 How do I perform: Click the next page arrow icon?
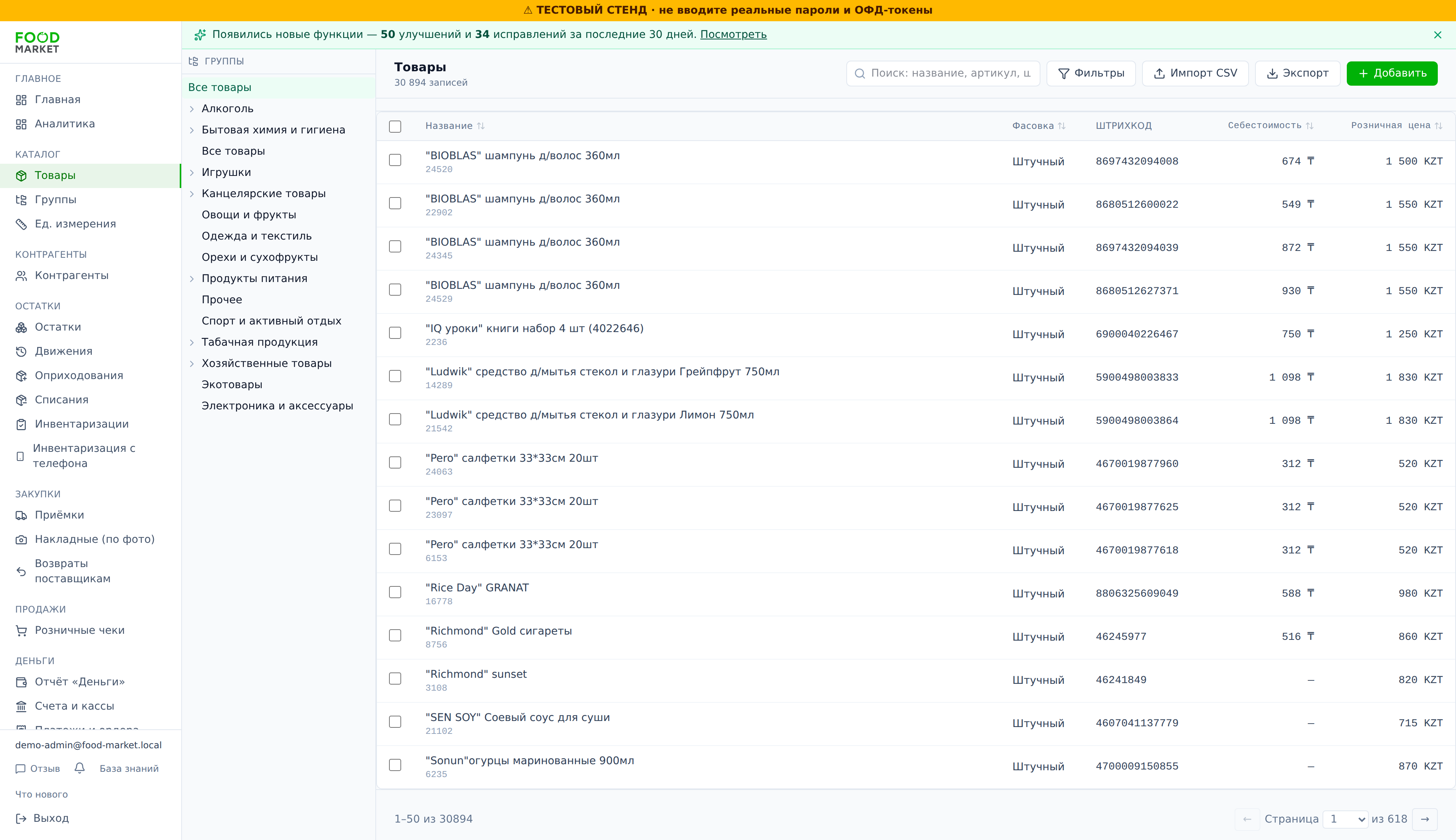click(1425, 819)
